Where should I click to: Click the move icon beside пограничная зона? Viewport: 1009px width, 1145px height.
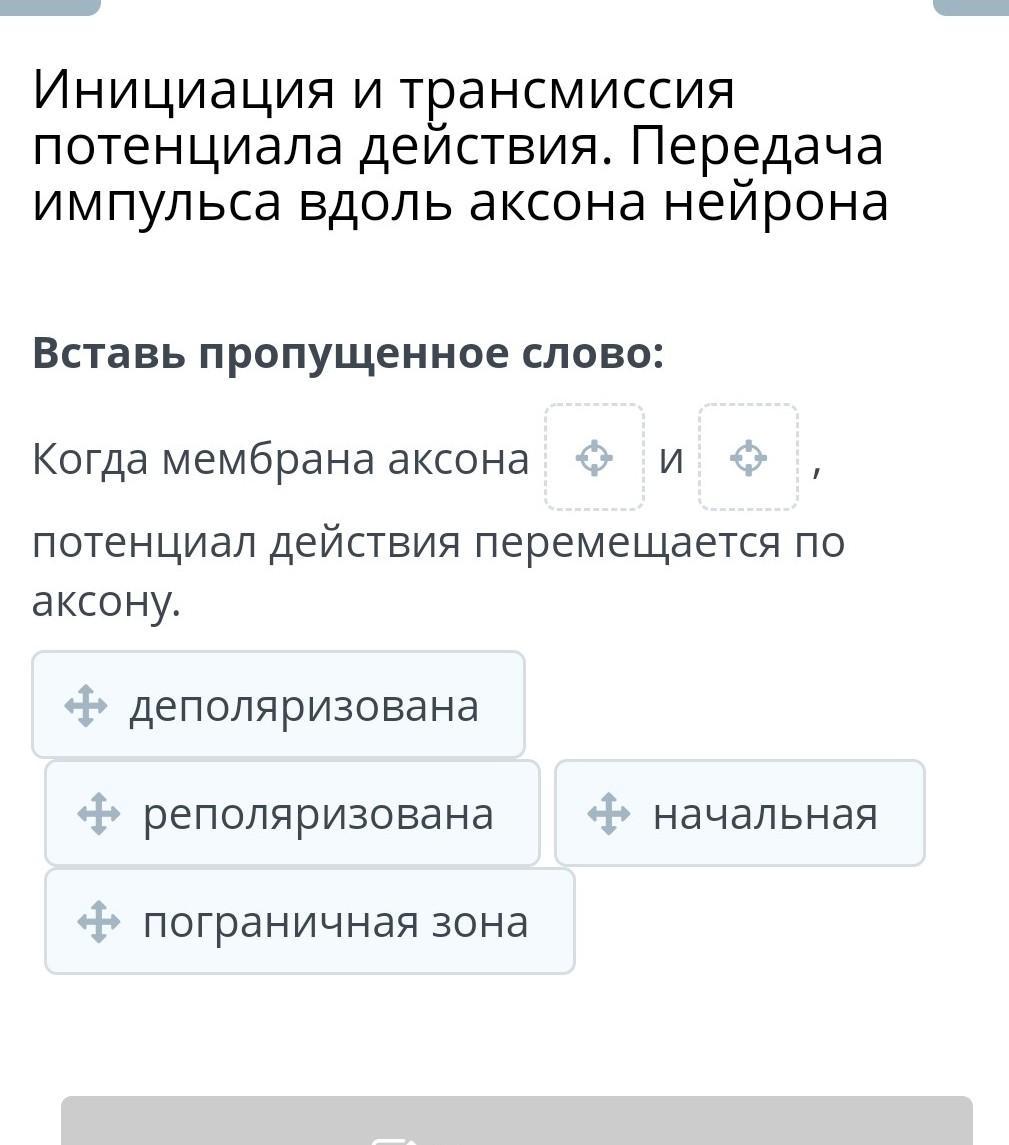(99, 922)
